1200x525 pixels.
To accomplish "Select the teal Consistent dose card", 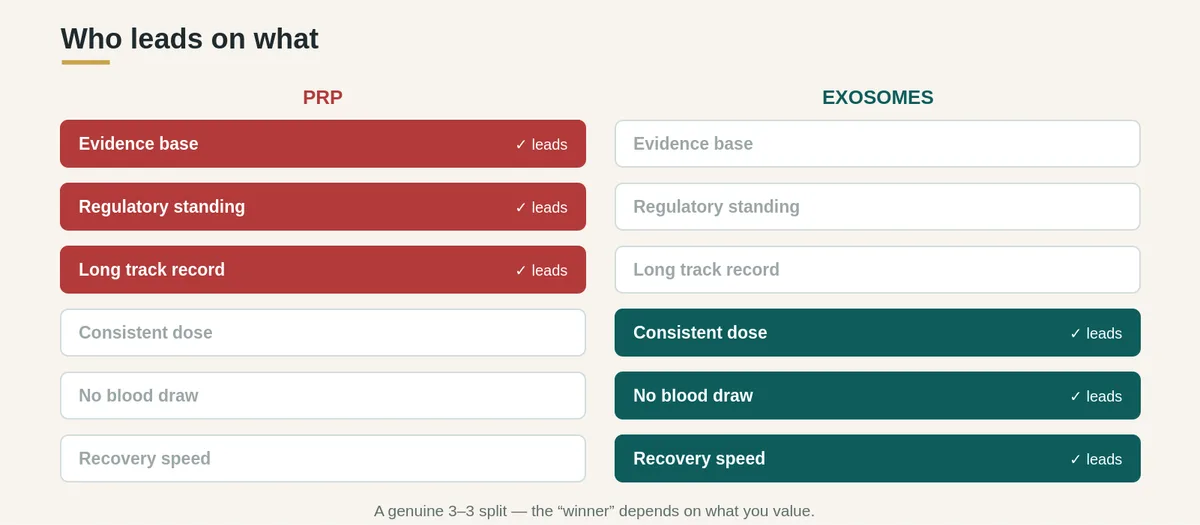I will coord(878,333).
